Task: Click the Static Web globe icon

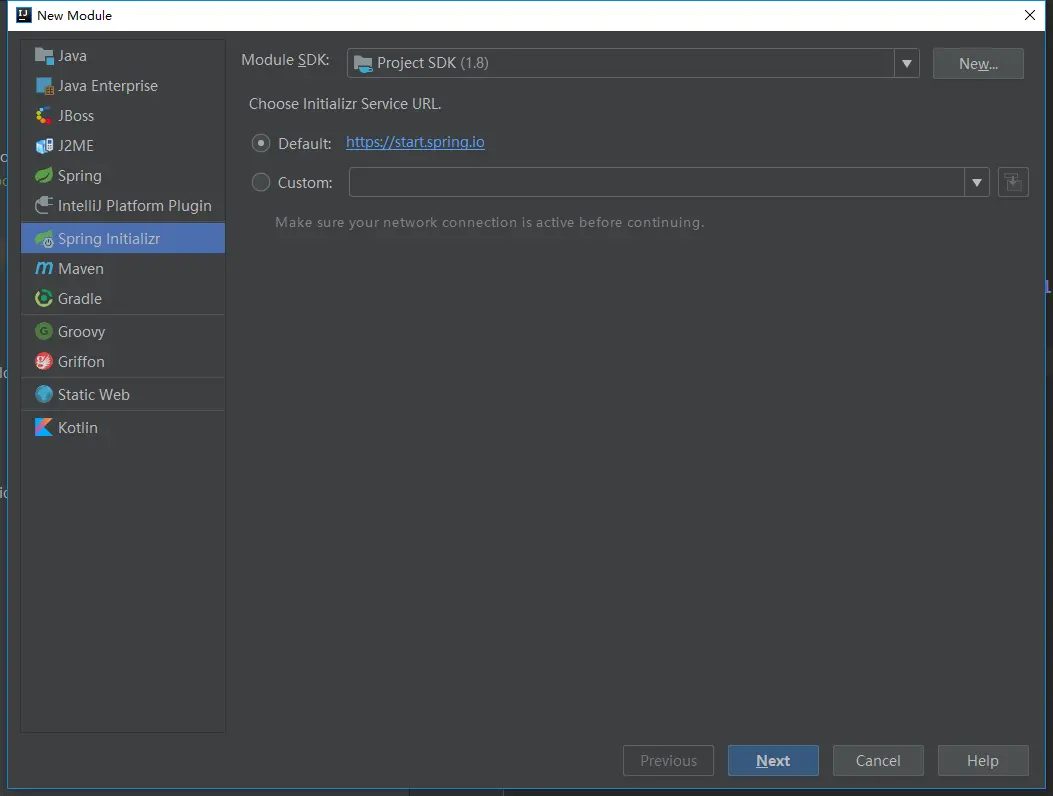Action: pyautogui.click(x=44, y=394)
